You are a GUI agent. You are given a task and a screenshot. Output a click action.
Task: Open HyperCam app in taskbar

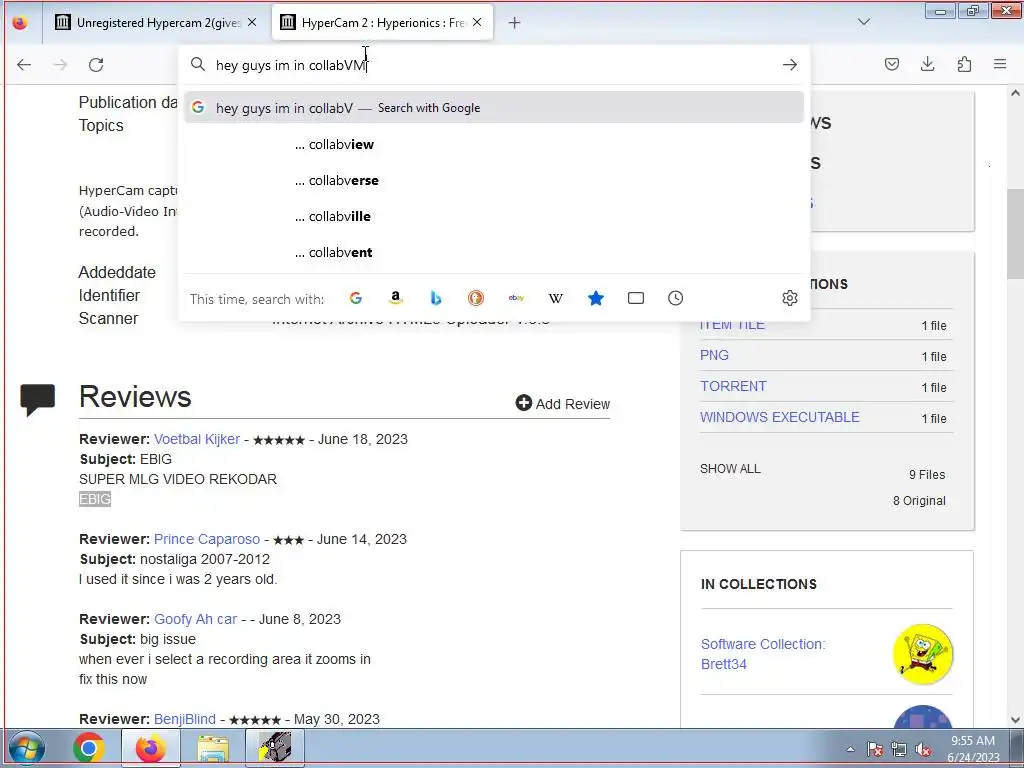[x=275, y=748]
